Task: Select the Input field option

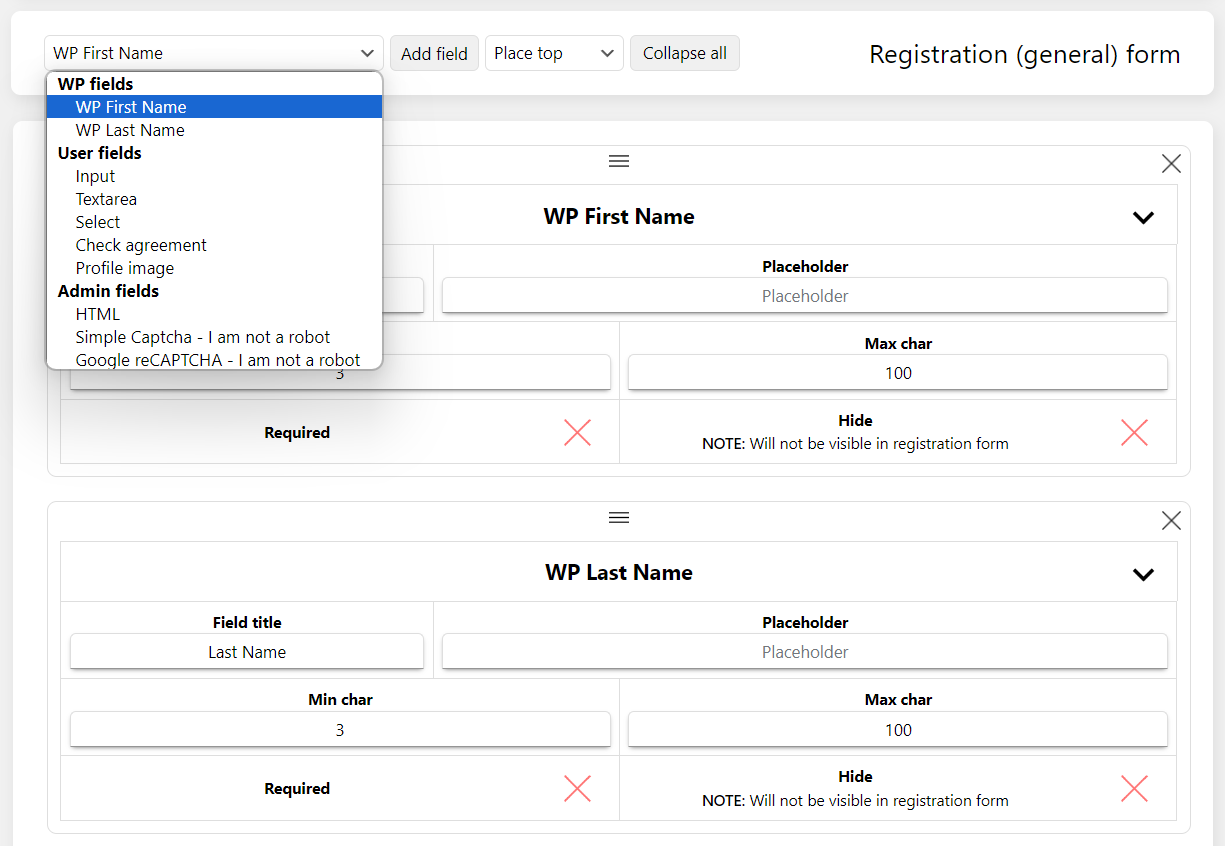Action: [214, 176]
